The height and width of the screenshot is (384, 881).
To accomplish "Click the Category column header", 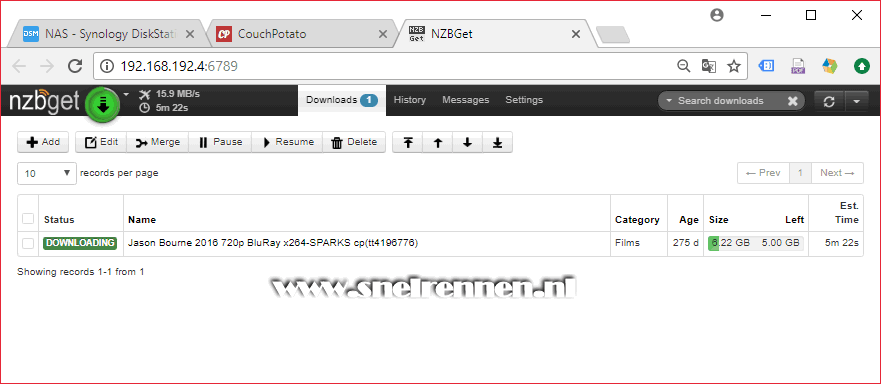I will pyautogui.click(x=637, y=220).
